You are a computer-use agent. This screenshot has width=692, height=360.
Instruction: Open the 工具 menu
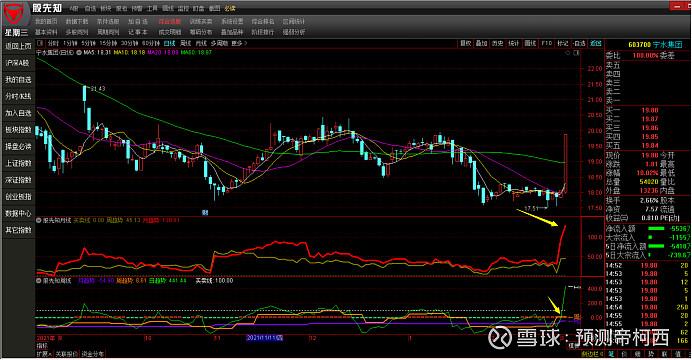152,8
